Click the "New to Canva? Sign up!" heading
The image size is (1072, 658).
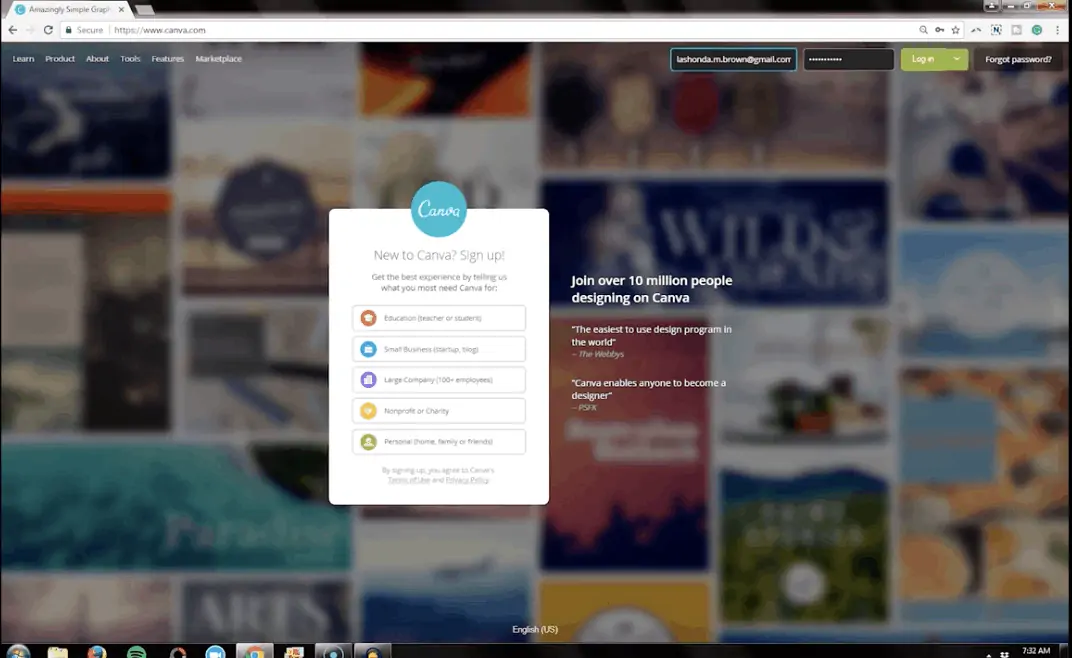pos(439,255)
